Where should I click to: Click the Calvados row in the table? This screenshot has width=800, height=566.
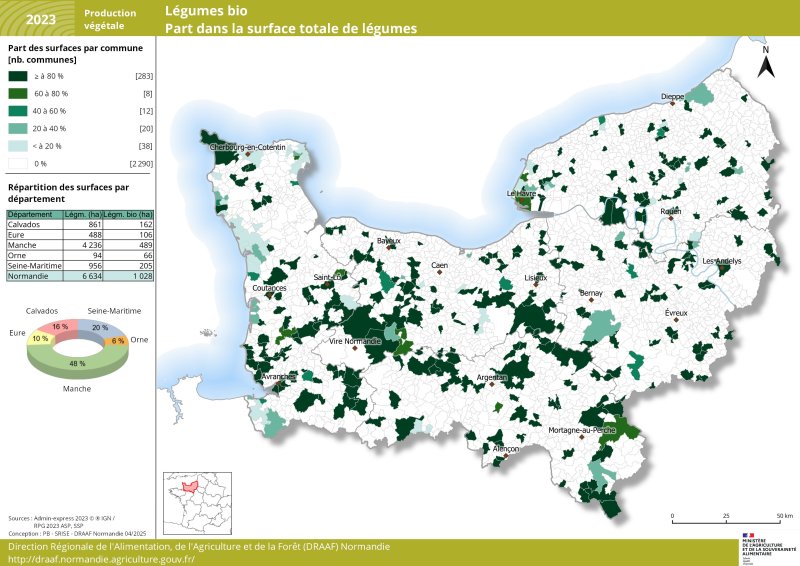click(x=80, y=224)
